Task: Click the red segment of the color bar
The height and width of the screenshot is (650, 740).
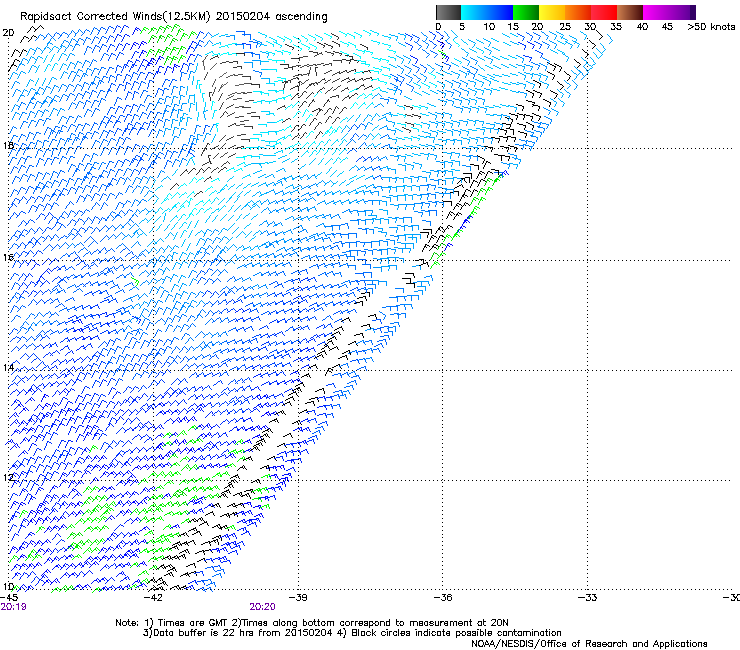Action: point(604,12)
